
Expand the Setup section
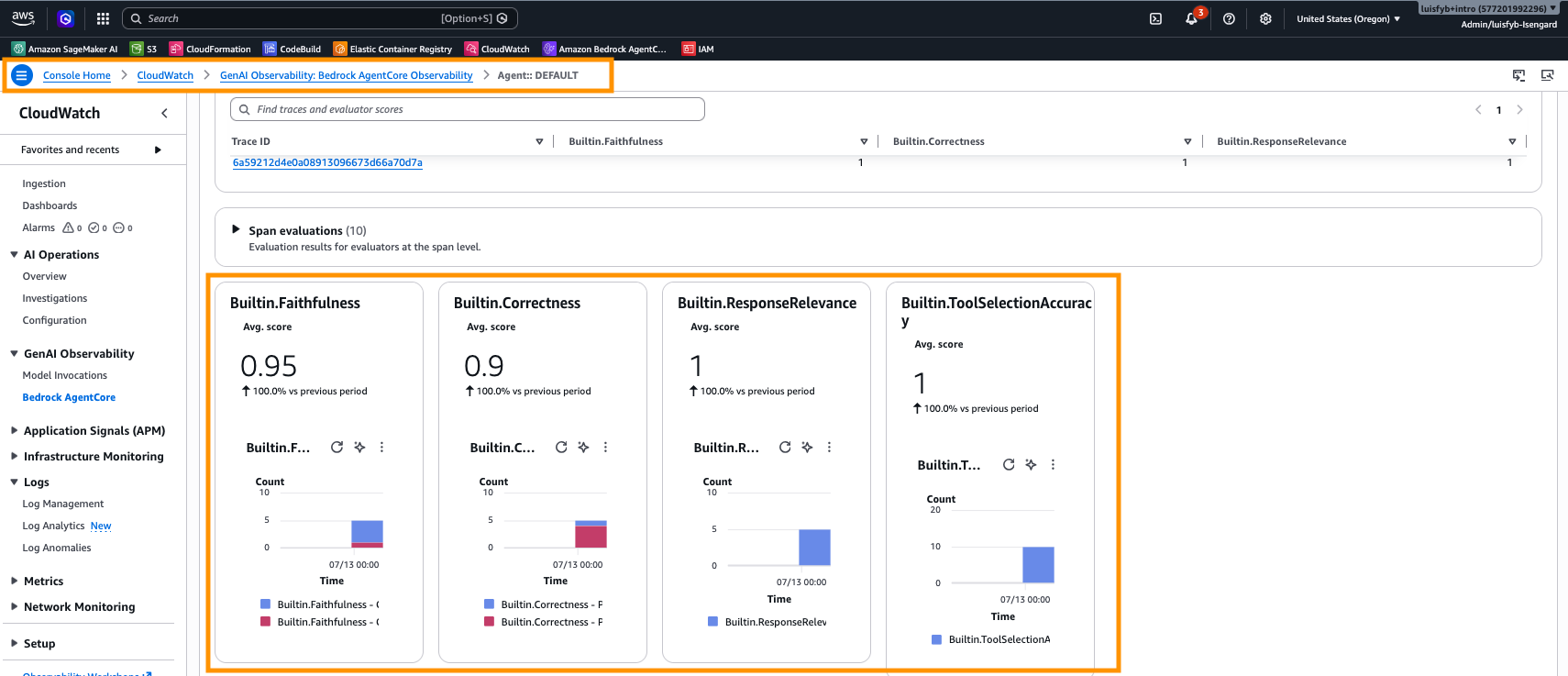[14, 643]
